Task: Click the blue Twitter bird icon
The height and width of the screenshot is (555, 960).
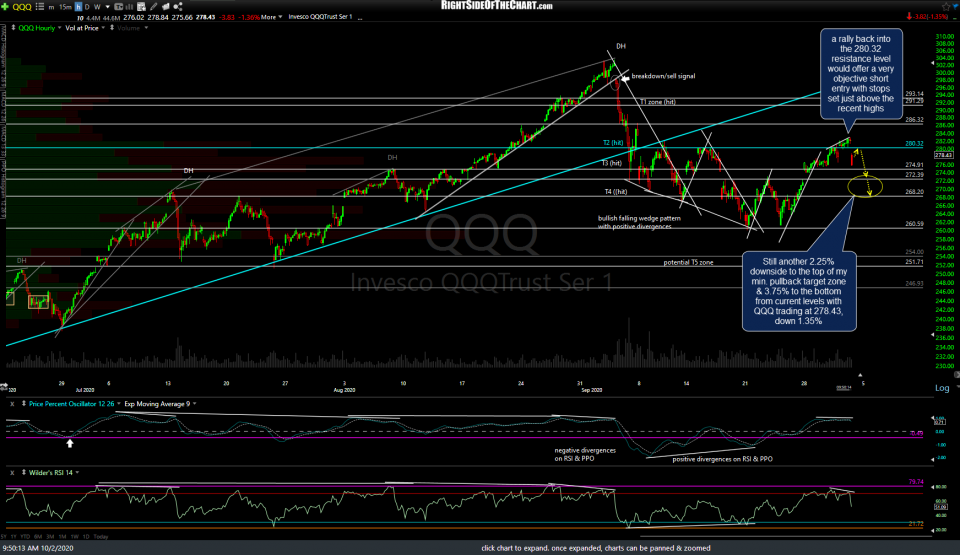Action: click(956, 6)
